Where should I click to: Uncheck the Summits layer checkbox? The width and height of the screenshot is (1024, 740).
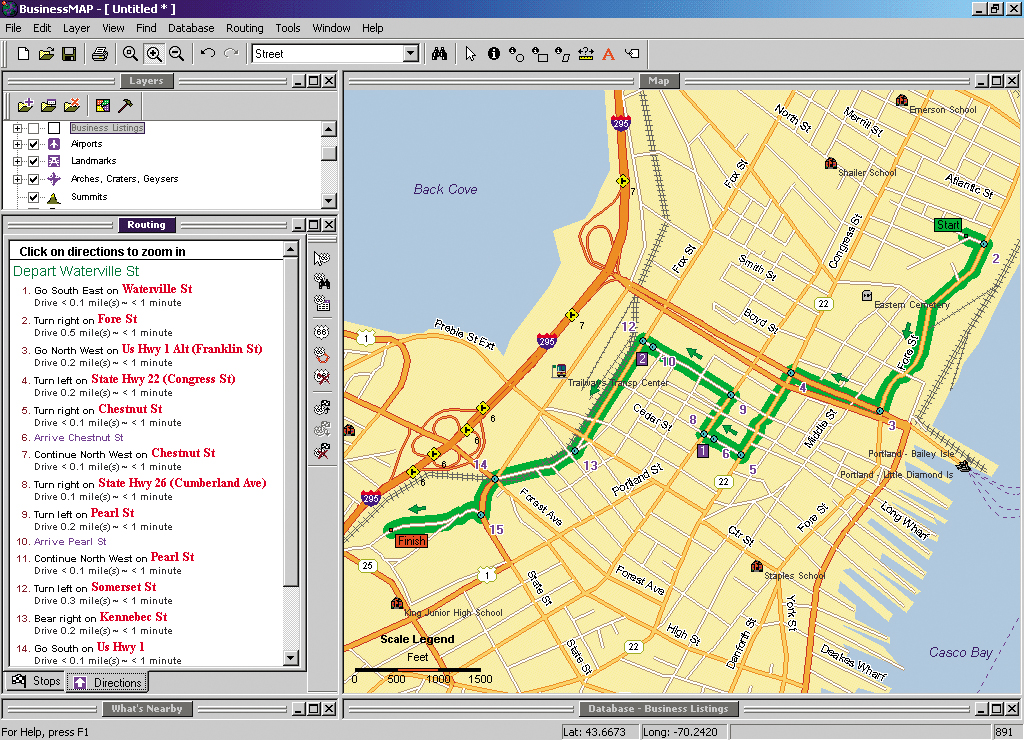click(x=33, y=197)
